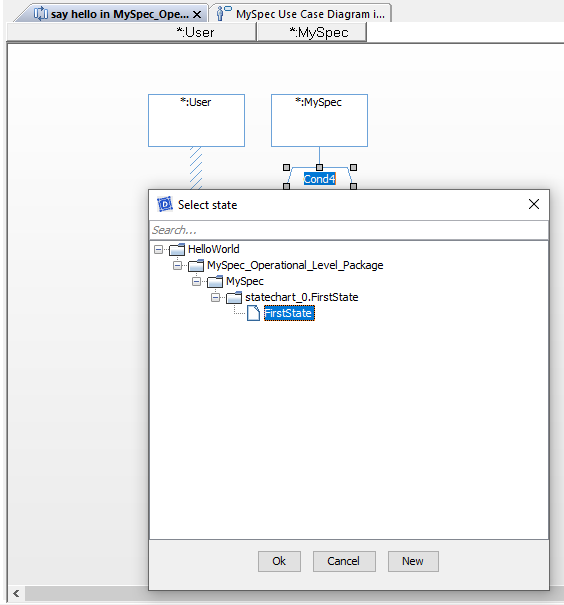This screenshot has height=605, width=564.
Task: Click the MySpec_Operational_Level_Package folder icon
Action: [196, 265]
